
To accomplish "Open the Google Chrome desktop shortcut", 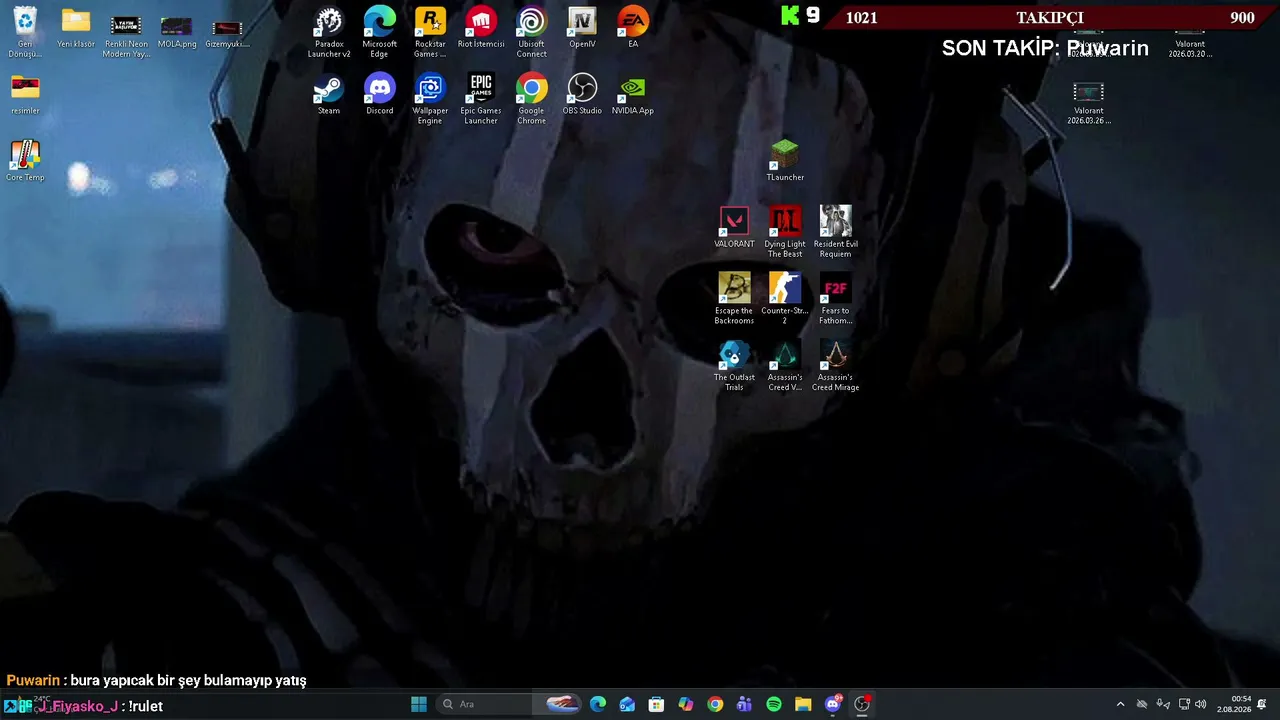I will pyautogui.click(x=532, y=99).
